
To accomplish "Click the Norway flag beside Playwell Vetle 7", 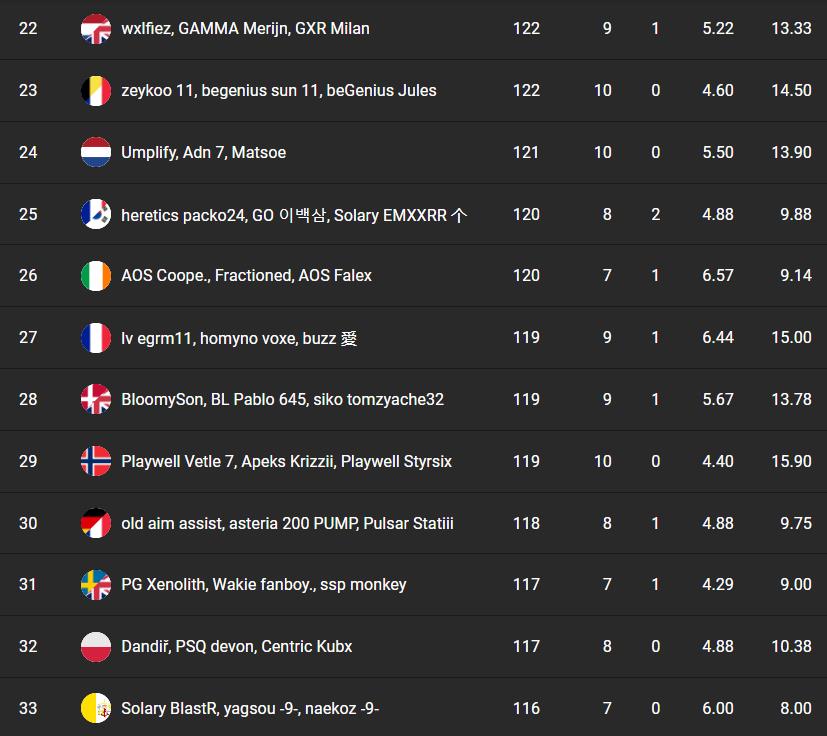I will (95, 462).
